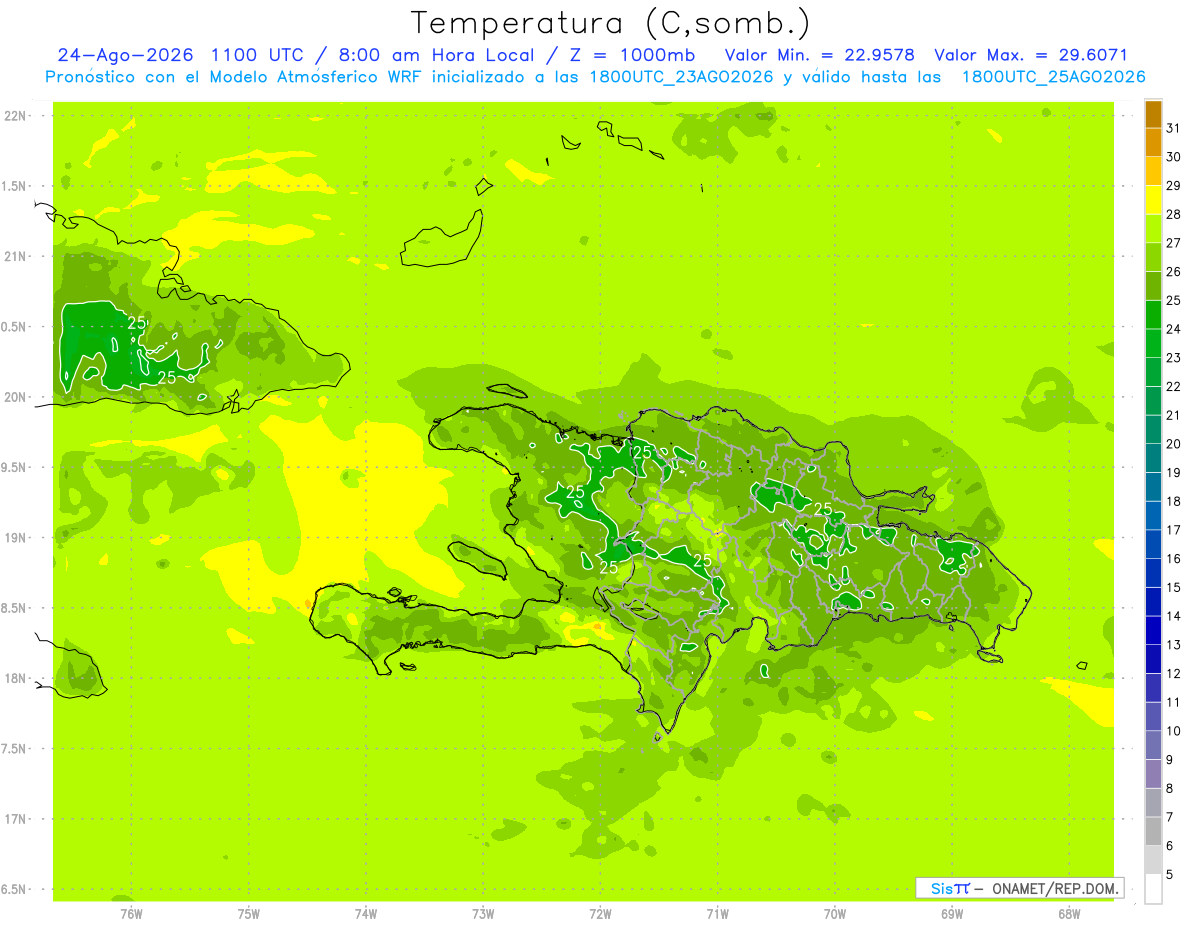This screenshot has height=927, width=1200.
Task: Select the dark blue swatch between 13 and 14
Action: click(x=1153, y=631)
